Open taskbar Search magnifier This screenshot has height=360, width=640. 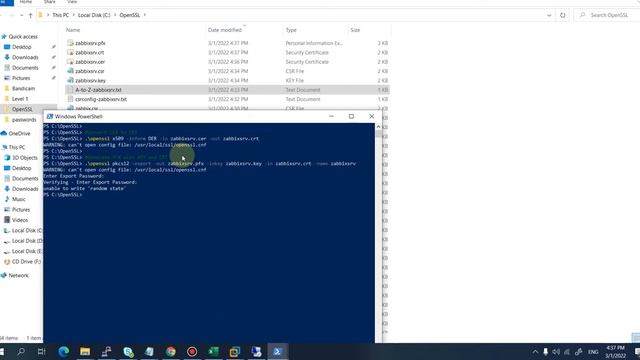[21, 351]
